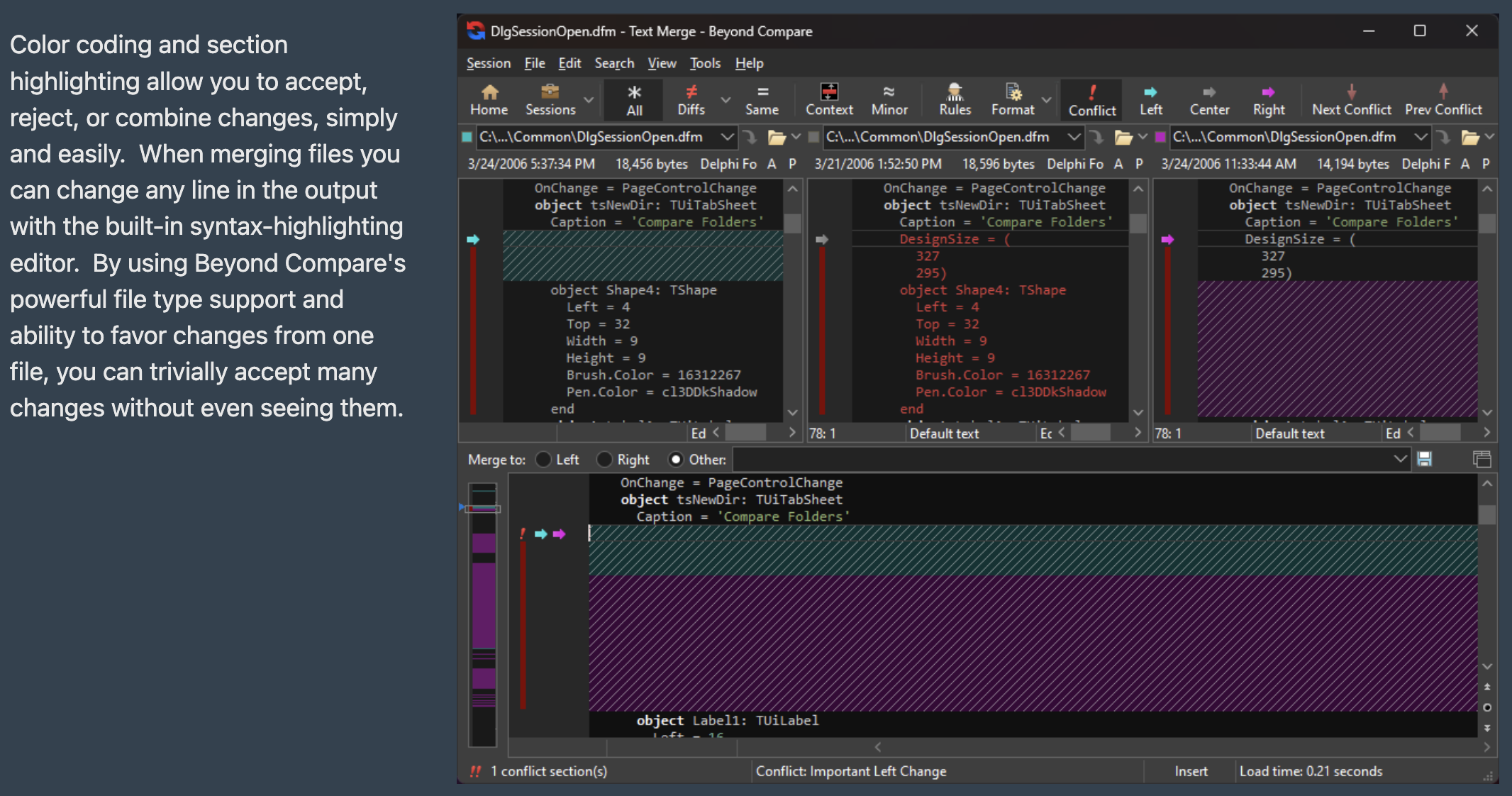This screenshot has width=1512, height=796.
Task: Click the right pane browse folder icon
Action: tap(1470, 137)
